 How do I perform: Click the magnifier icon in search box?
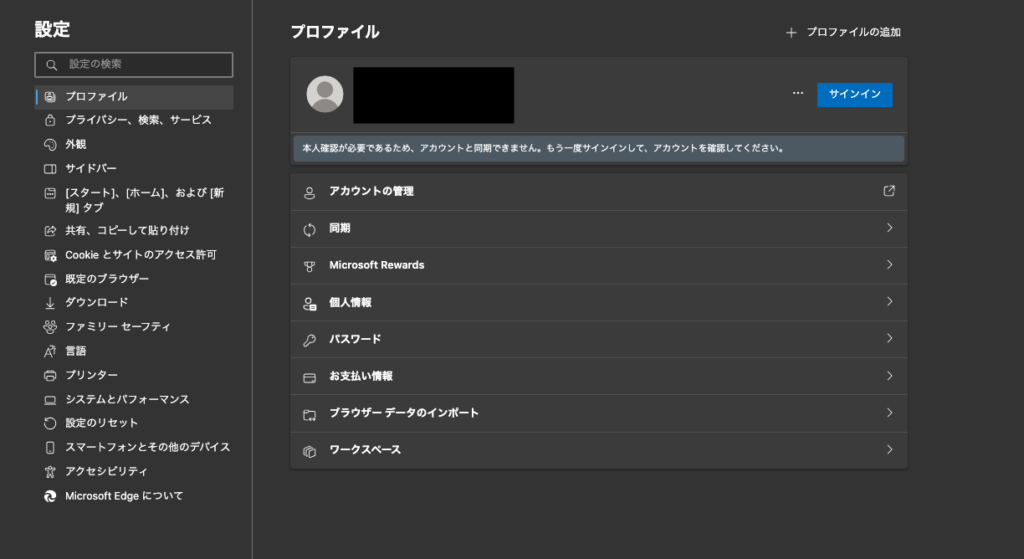(x=51, y=65)
